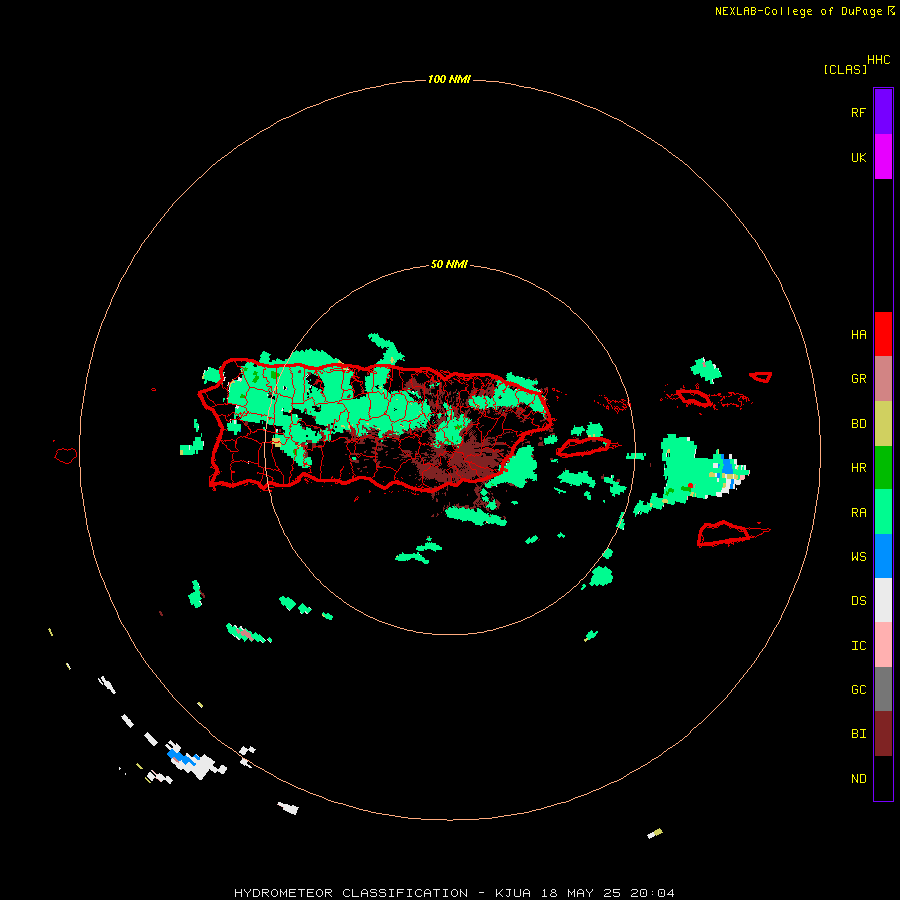Image resolution: width=900 pixels, height=900 pixels.
Task: Select the GC gray legend swatch
Action: point(883,689)
